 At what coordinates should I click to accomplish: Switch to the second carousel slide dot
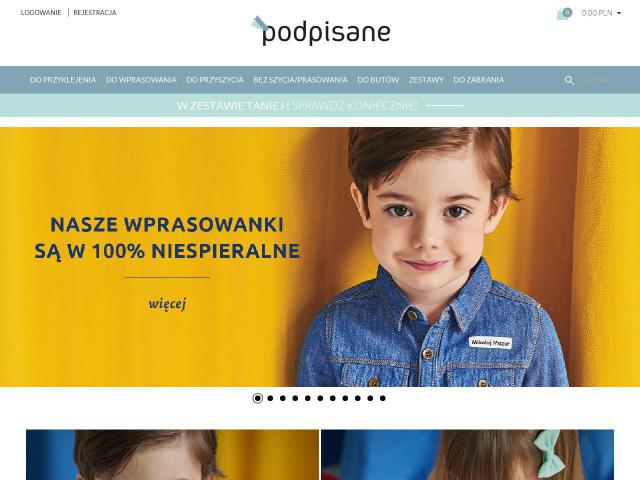(270, 398)
